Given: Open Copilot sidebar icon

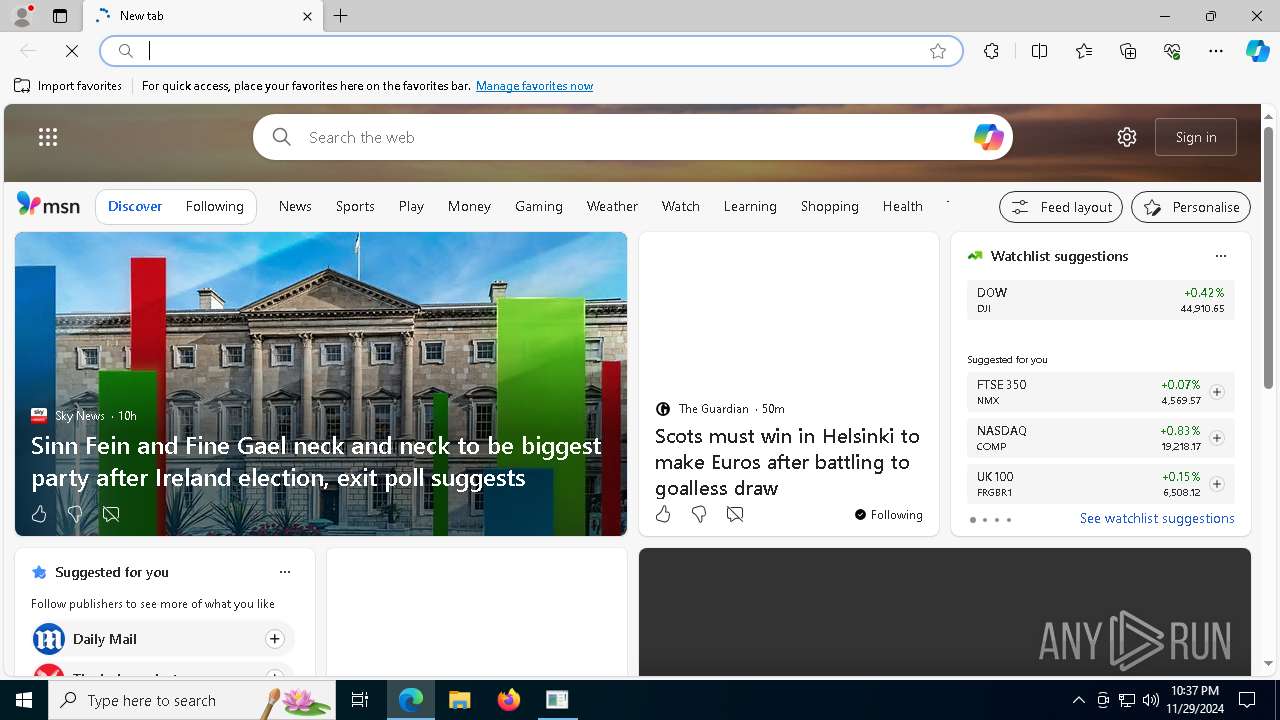Looking at the screenshot, I should 1257,51.
